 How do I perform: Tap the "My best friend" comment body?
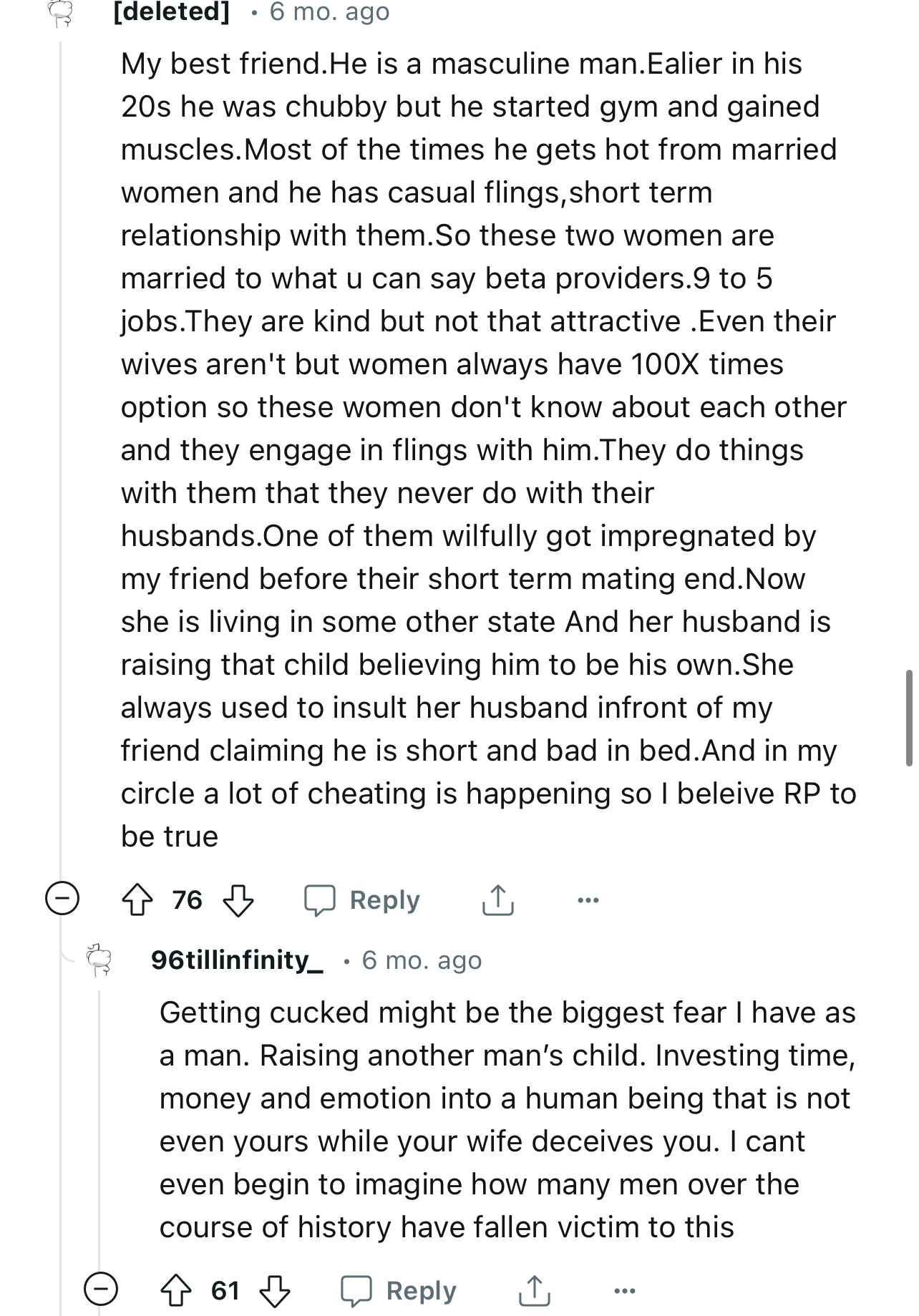489,450
